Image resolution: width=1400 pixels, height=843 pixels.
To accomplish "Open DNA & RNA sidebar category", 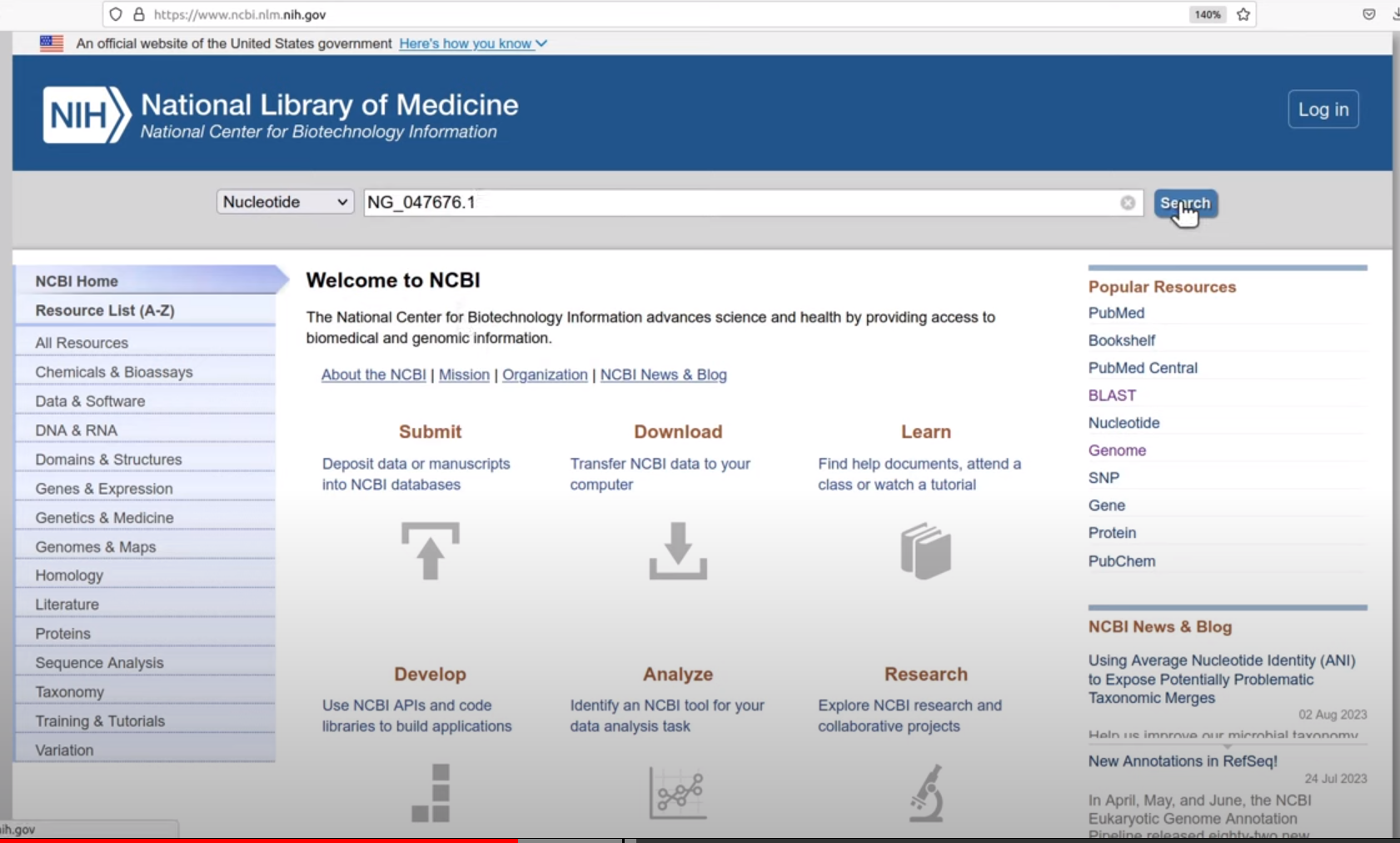I will [x=77, y=430].
